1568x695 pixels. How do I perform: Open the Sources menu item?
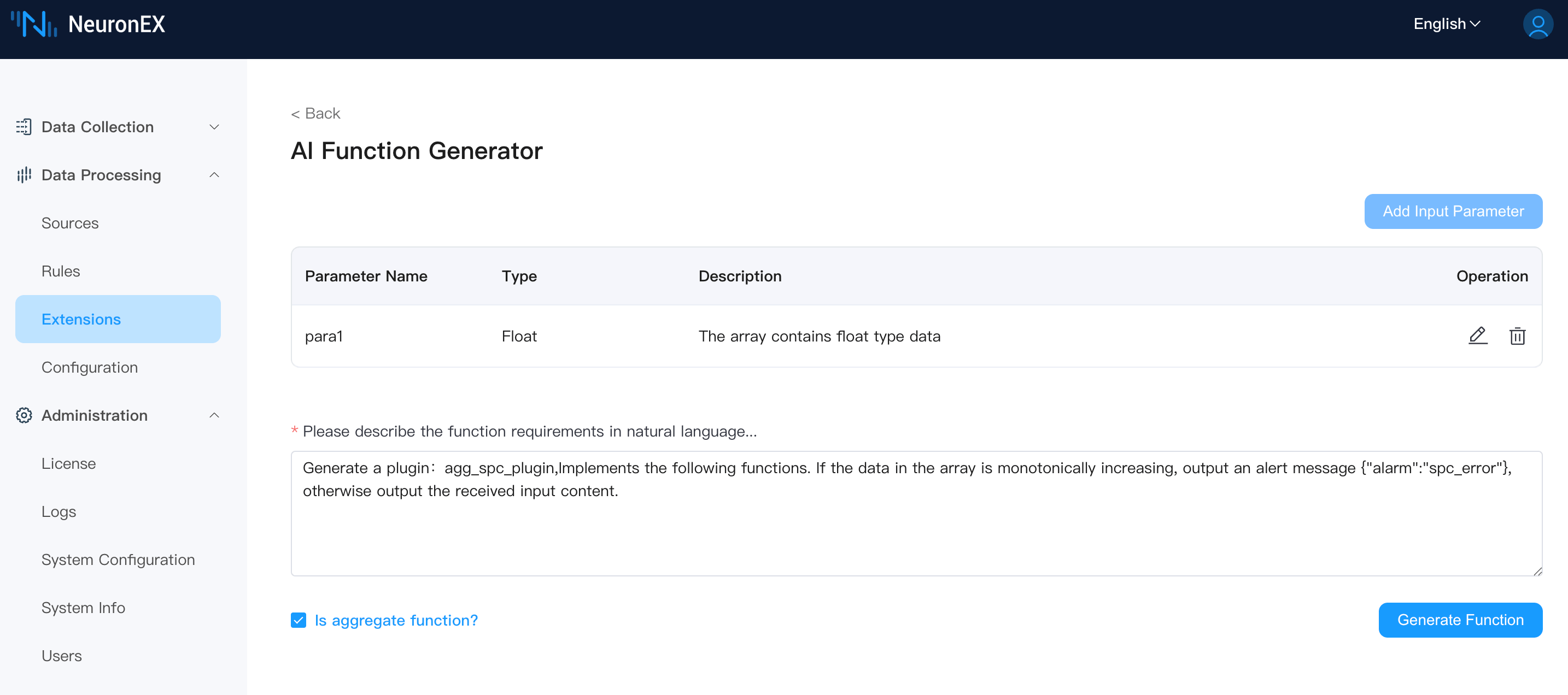70,223
